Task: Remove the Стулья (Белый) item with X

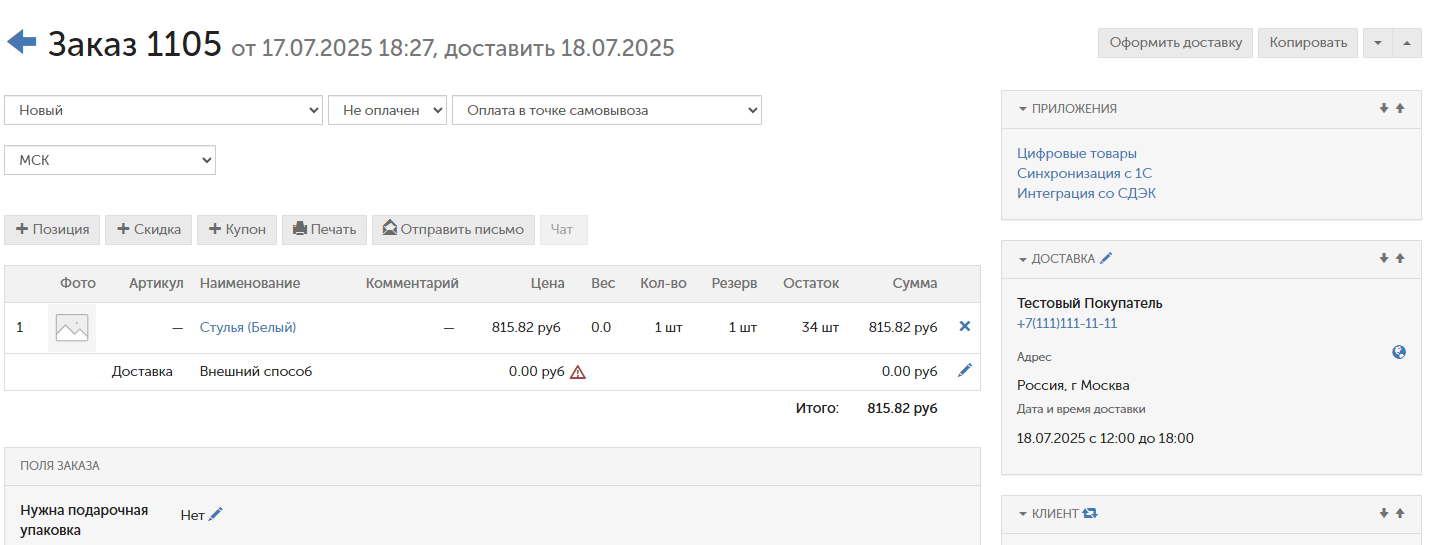Action: 965,326
